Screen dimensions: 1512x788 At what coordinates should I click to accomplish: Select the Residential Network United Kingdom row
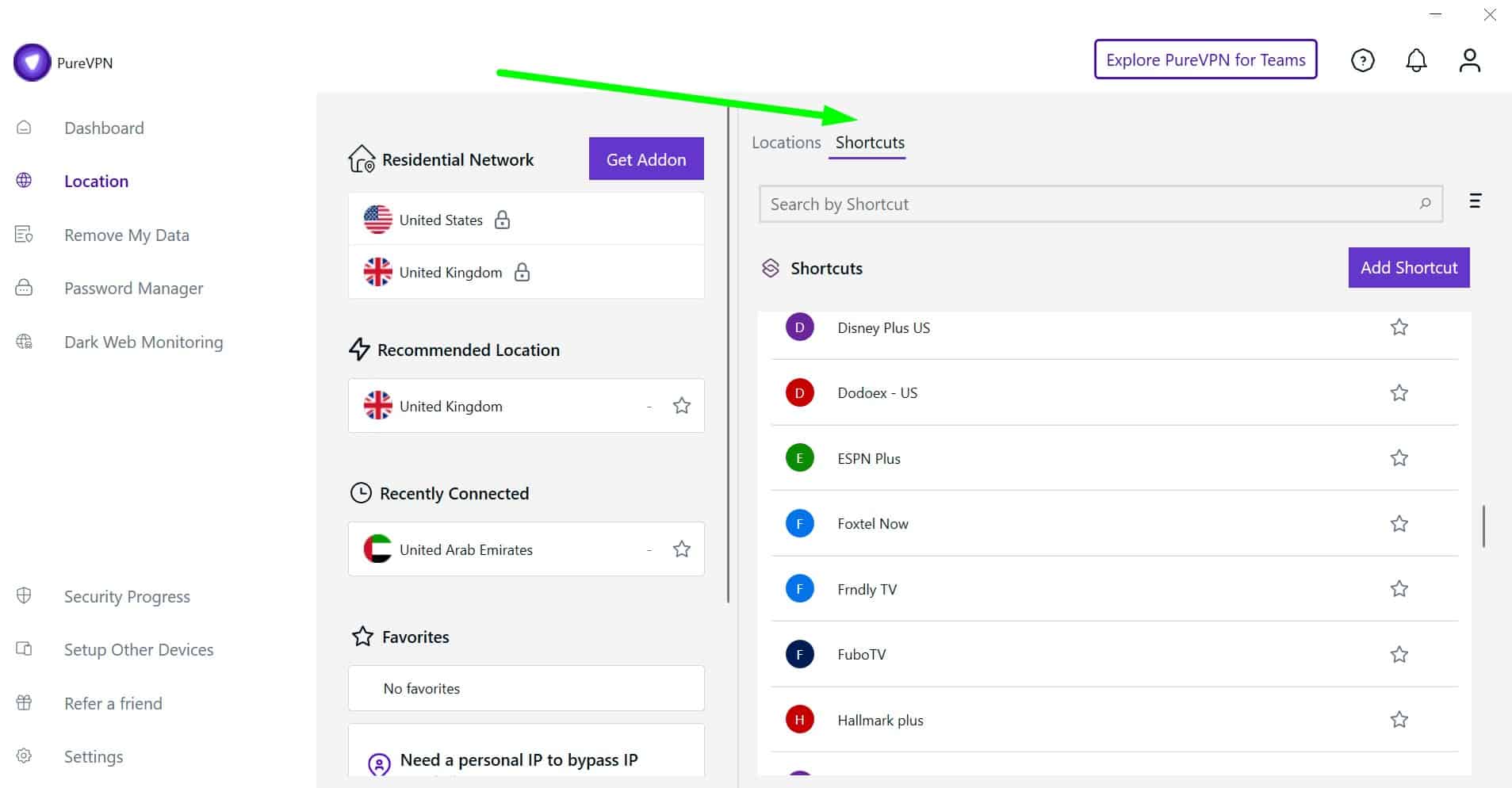coord(526,272)
